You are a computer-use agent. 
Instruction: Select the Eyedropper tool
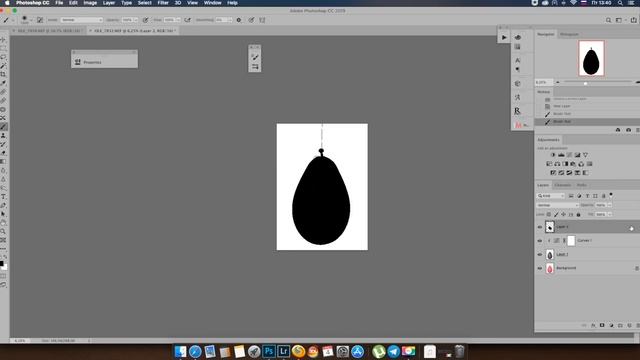3,83
